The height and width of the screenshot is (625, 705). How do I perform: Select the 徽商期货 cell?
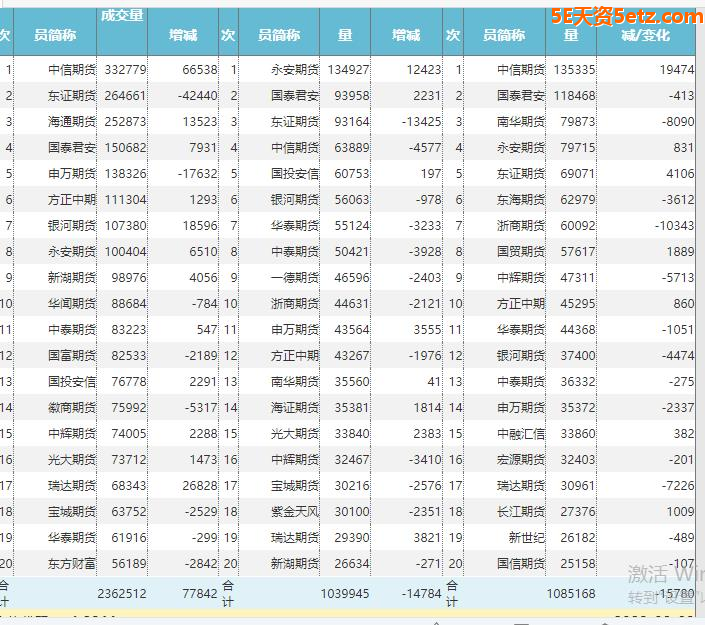point(72,408)
